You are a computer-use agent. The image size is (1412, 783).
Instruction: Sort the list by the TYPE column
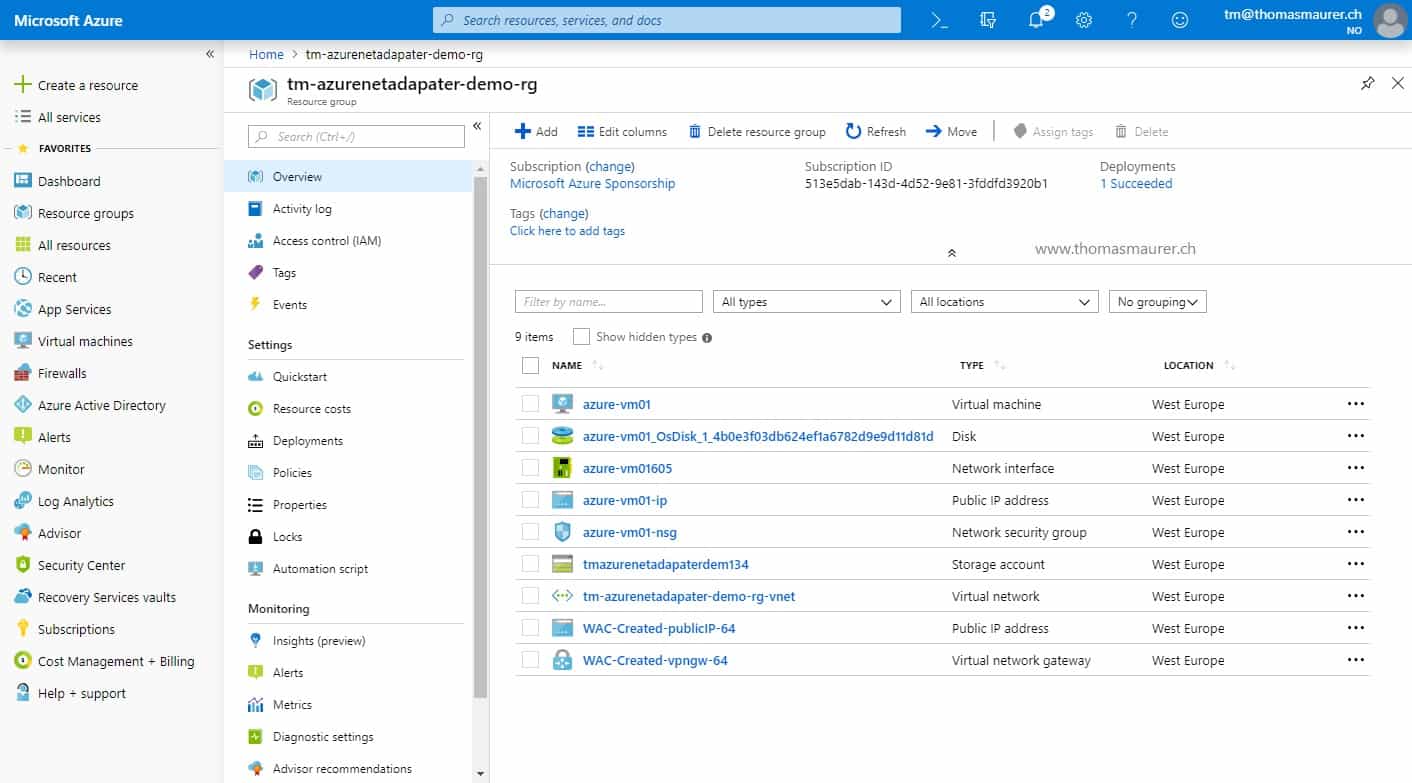click(972, 366)
